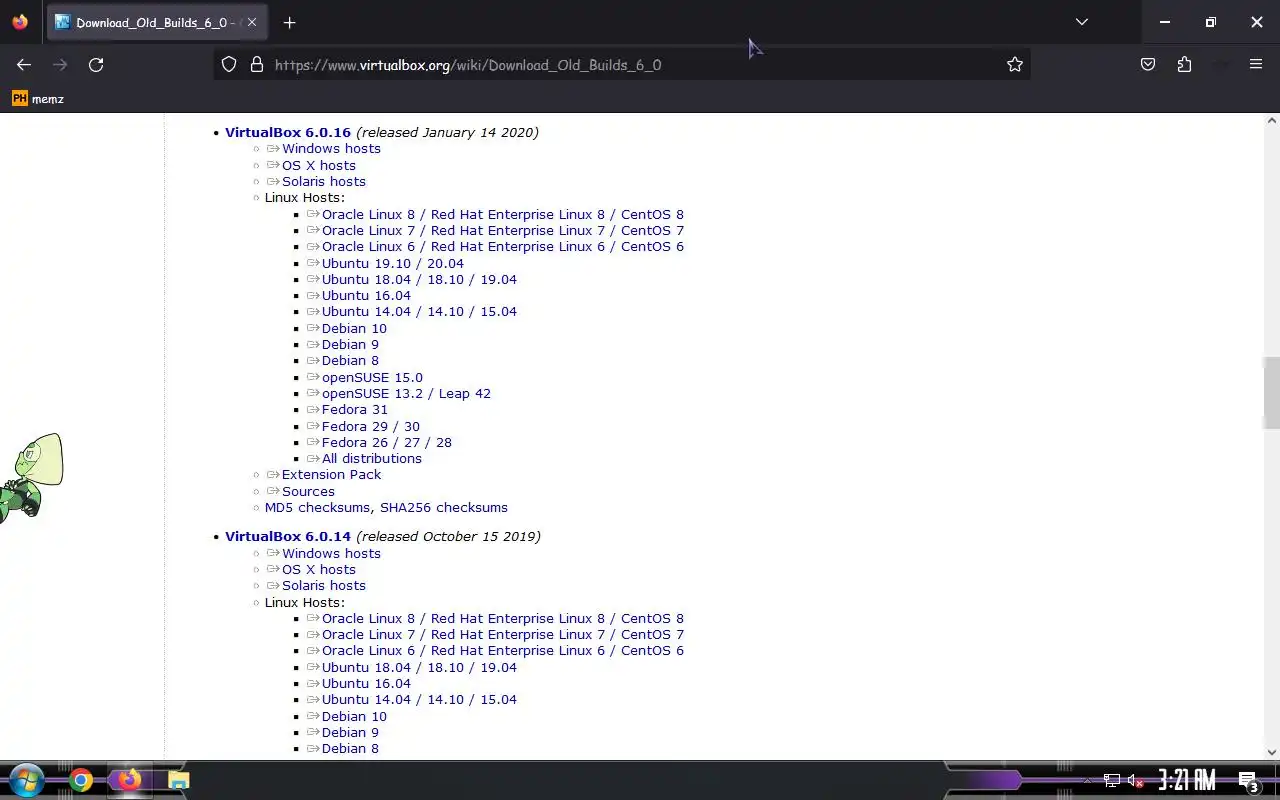Screen dimensions: 1280x800
Task: Open the MD5 checksums link
Action: [x=317, y=507]
